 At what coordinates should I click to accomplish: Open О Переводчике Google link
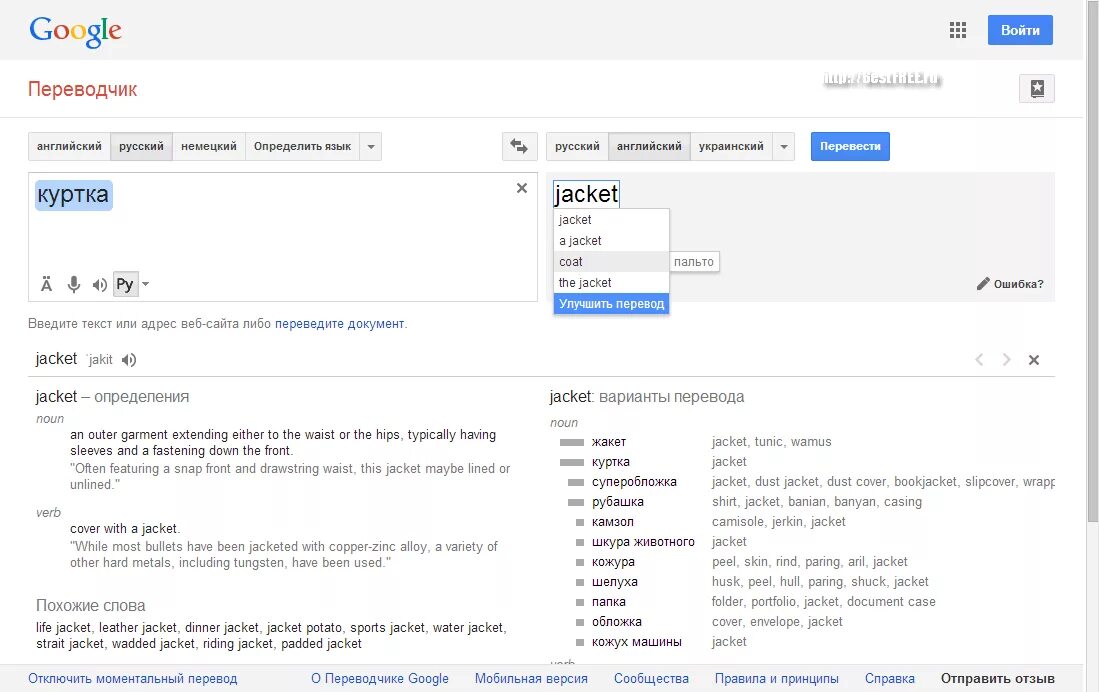pos(380,679)
